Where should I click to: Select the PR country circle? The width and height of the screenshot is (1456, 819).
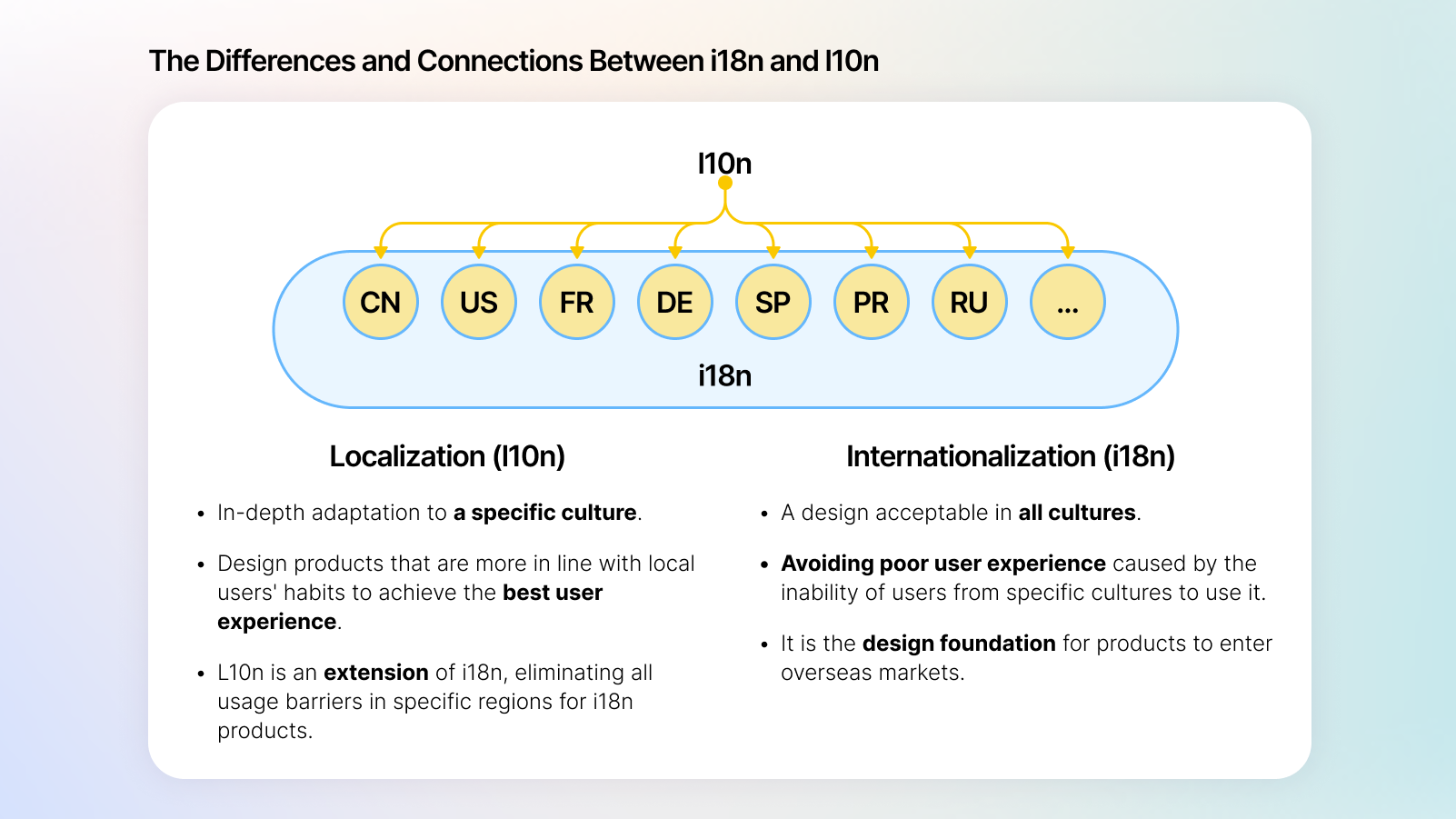point(871,302)
